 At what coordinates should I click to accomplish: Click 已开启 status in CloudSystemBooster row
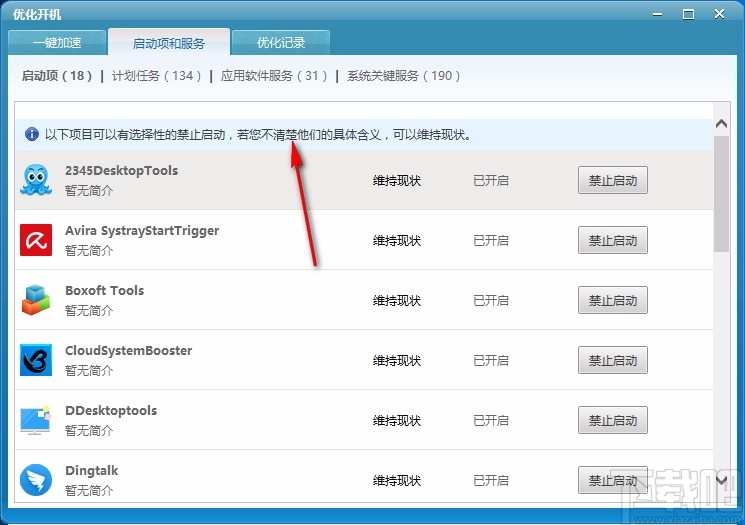[491, 361]
